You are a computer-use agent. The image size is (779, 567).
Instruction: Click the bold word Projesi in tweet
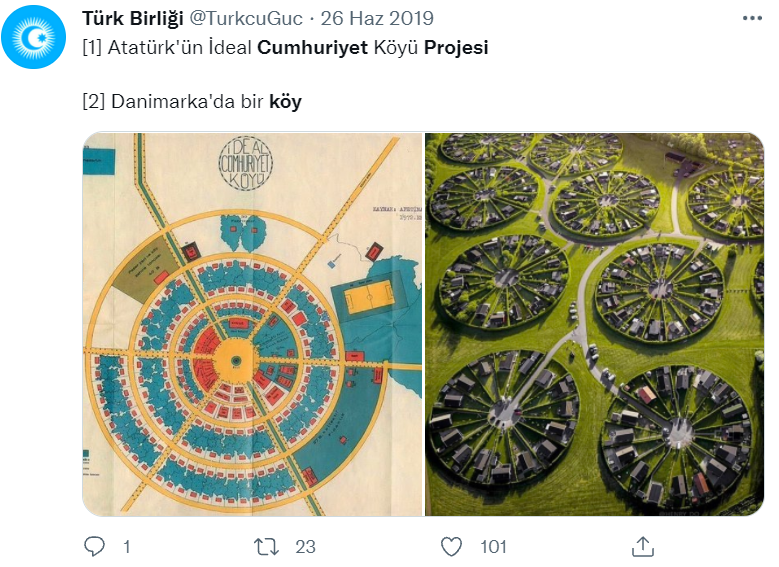click(x=456, y=47)
